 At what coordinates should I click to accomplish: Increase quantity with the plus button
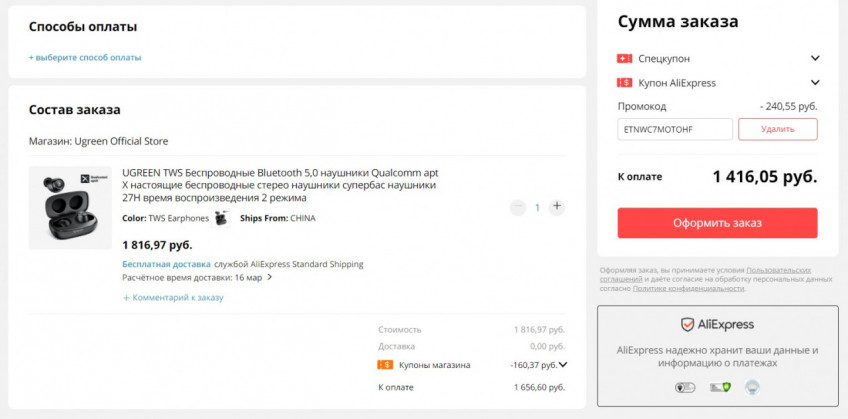click(557, 207)
